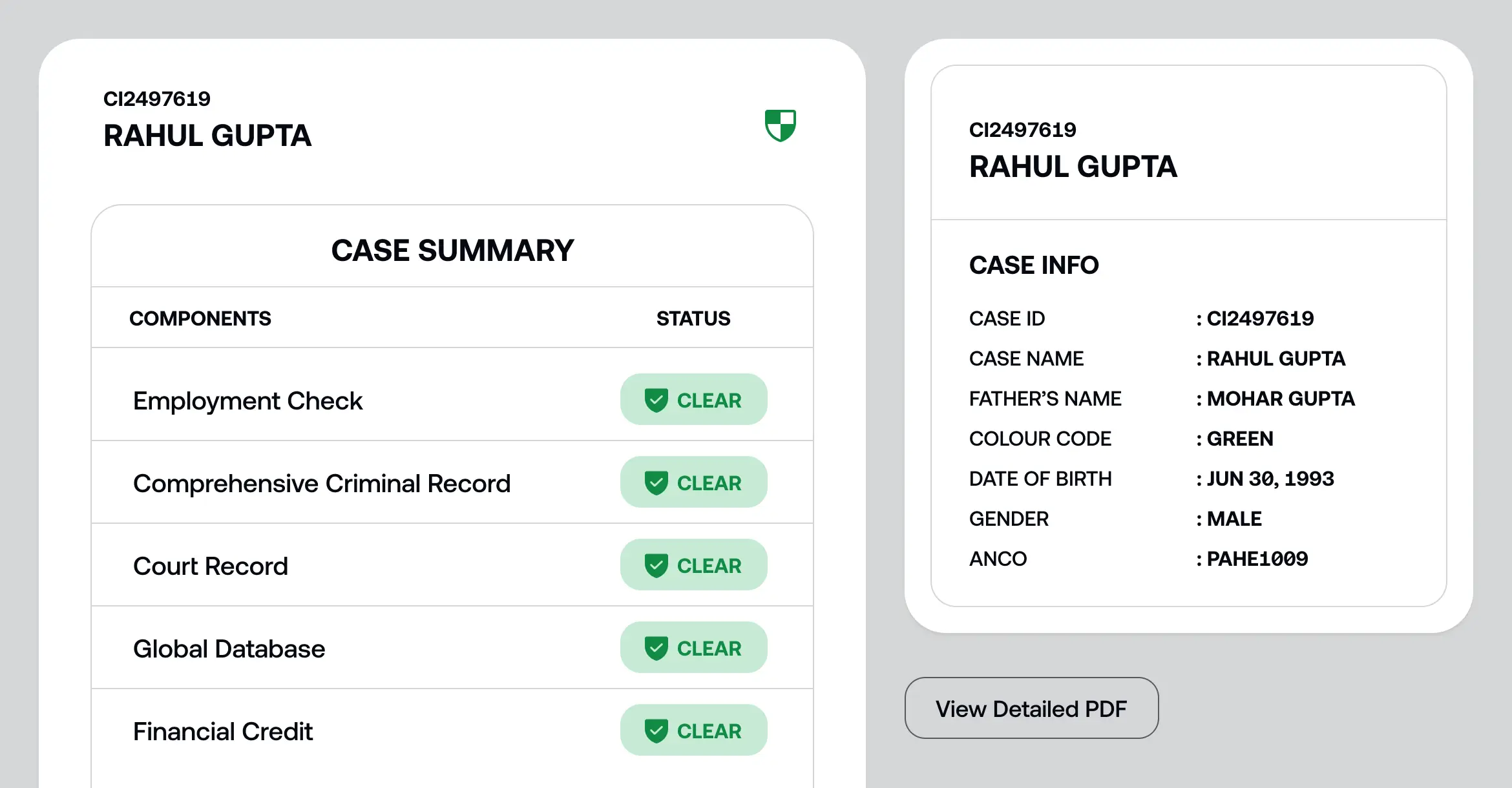Click the Employment Check component label

pyautogui.click(x=247, y=401)
